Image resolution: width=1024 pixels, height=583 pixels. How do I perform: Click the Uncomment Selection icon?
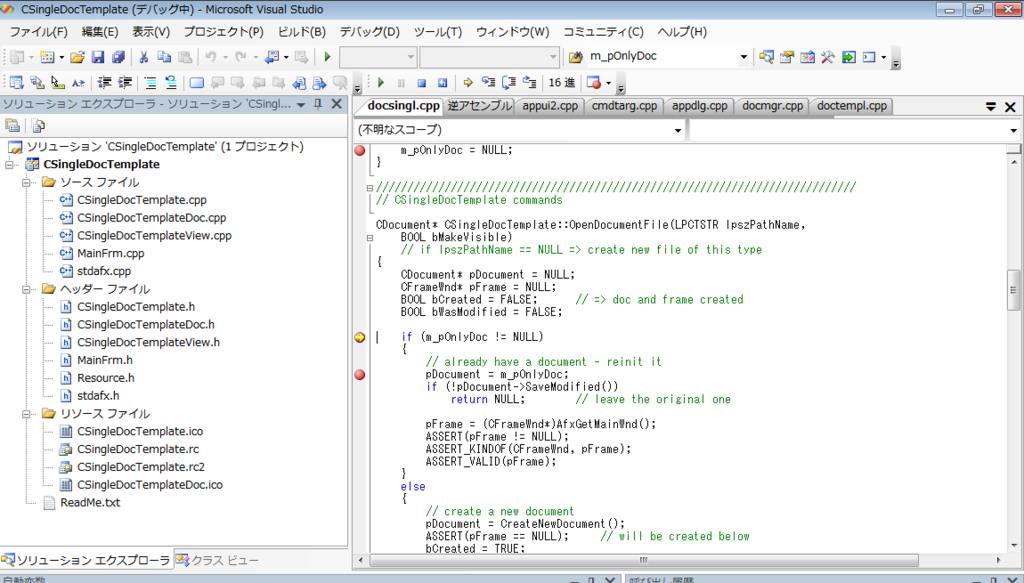click(x=170, y=83)
